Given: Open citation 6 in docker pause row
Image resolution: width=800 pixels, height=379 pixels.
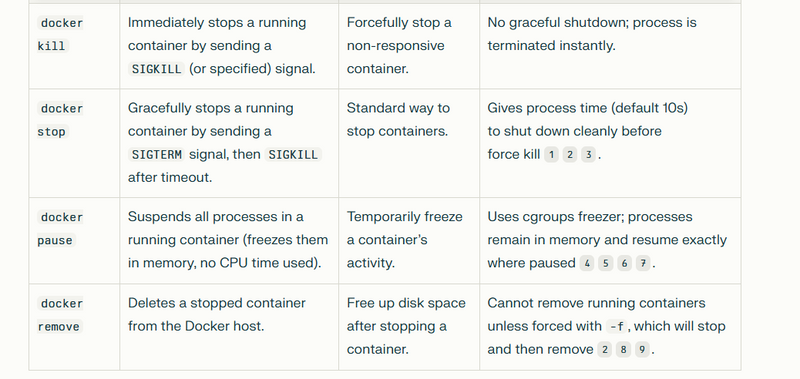Looking at the screenshot, I should click(x=624, y=263).
